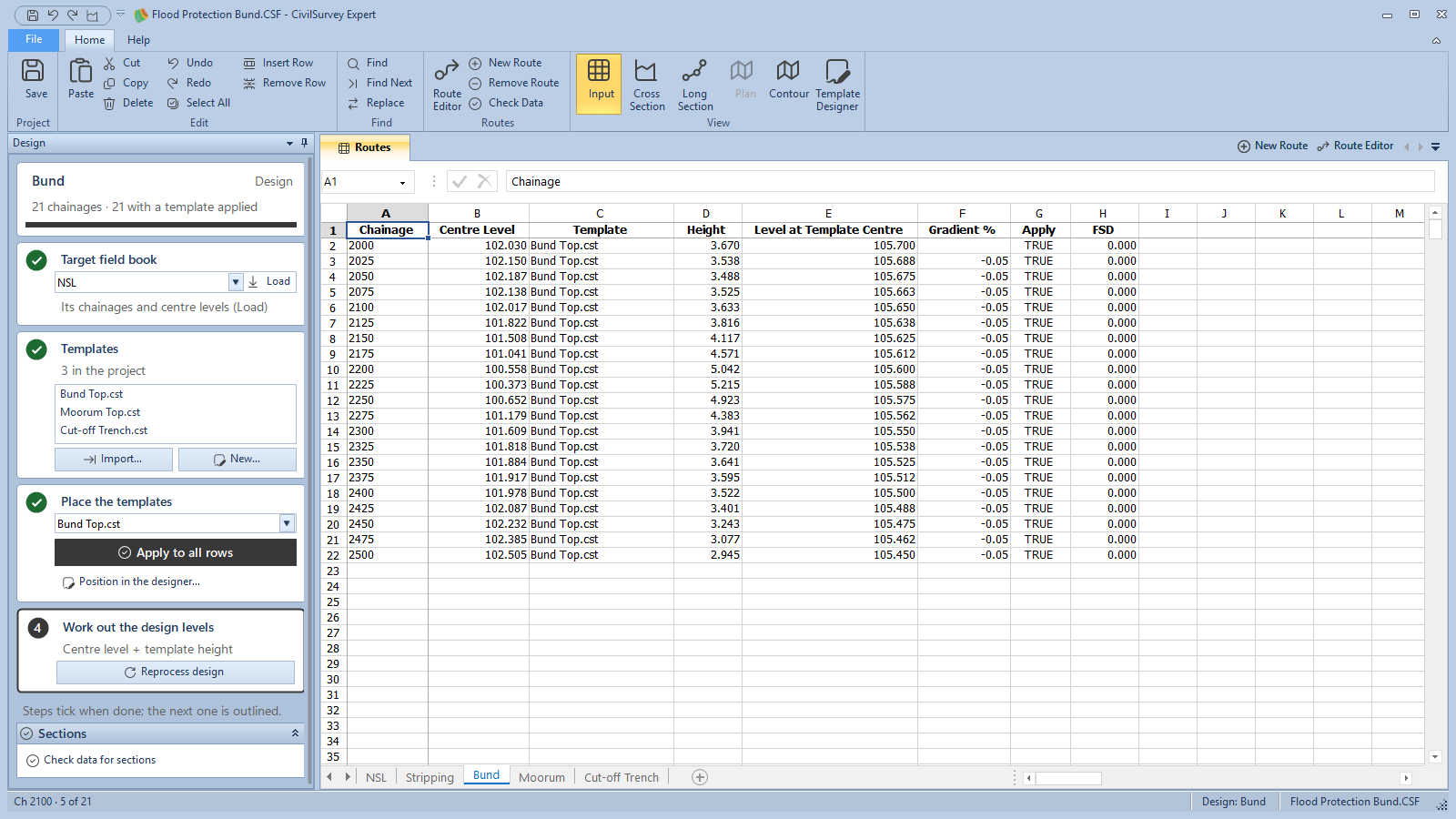Click Insert Row in the ribbon
The image size is (1456, 819).
(x=278, y=63)
